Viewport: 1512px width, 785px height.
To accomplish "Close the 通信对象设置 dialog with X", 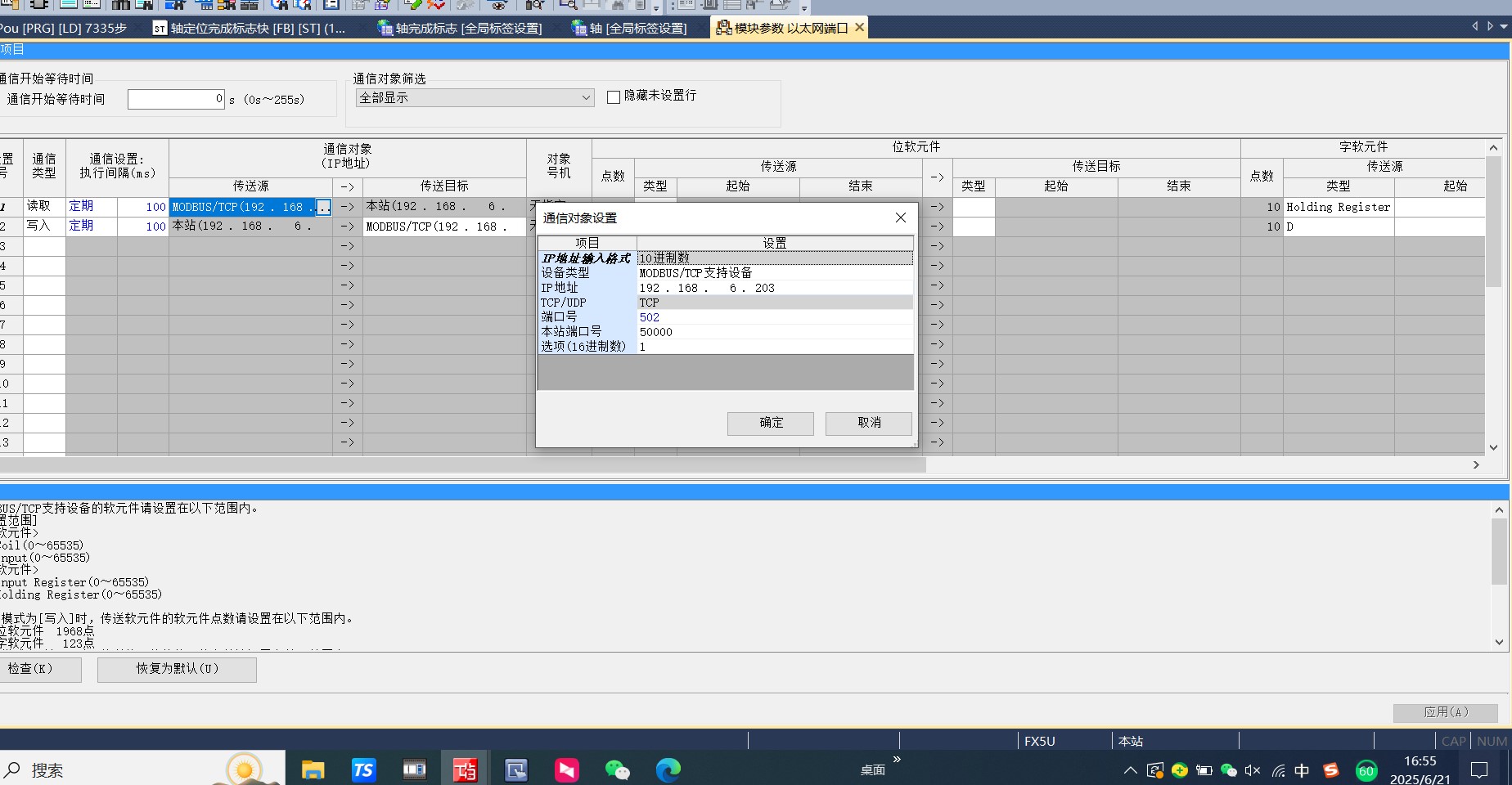I will click(x=900, y=218).
